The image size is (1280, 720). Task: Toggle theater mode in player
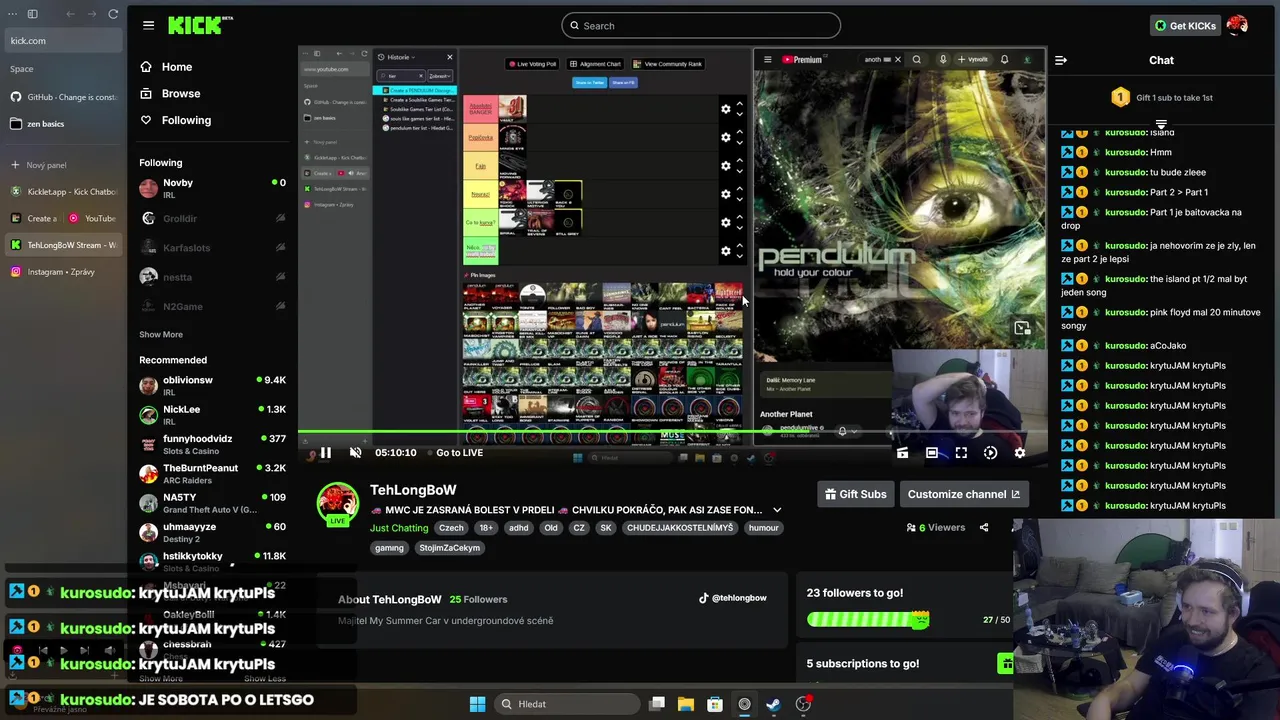[932, 453]
